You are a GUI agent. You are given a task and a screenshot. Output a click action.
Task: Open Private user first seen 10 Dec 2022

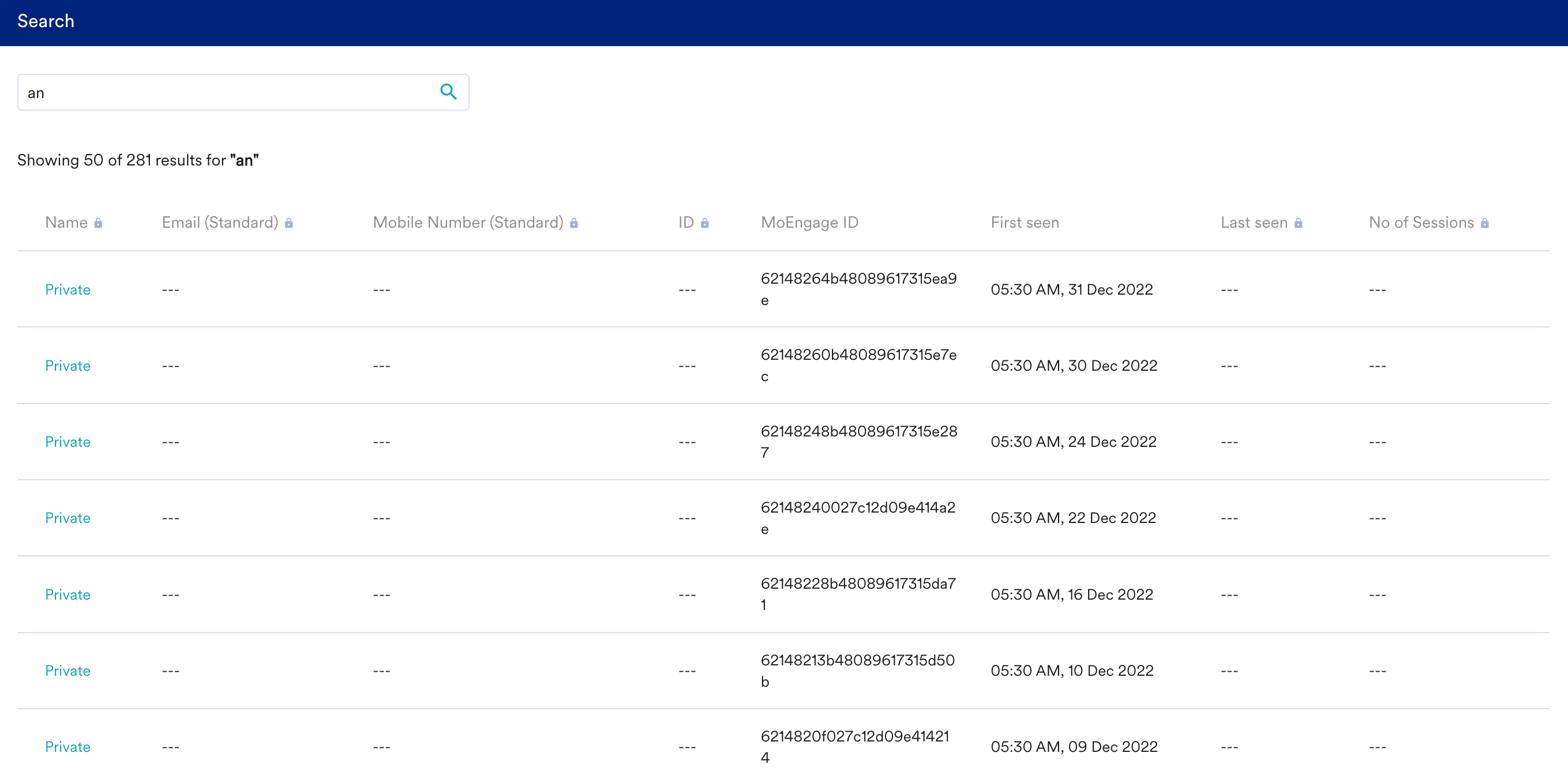(67, 671)
